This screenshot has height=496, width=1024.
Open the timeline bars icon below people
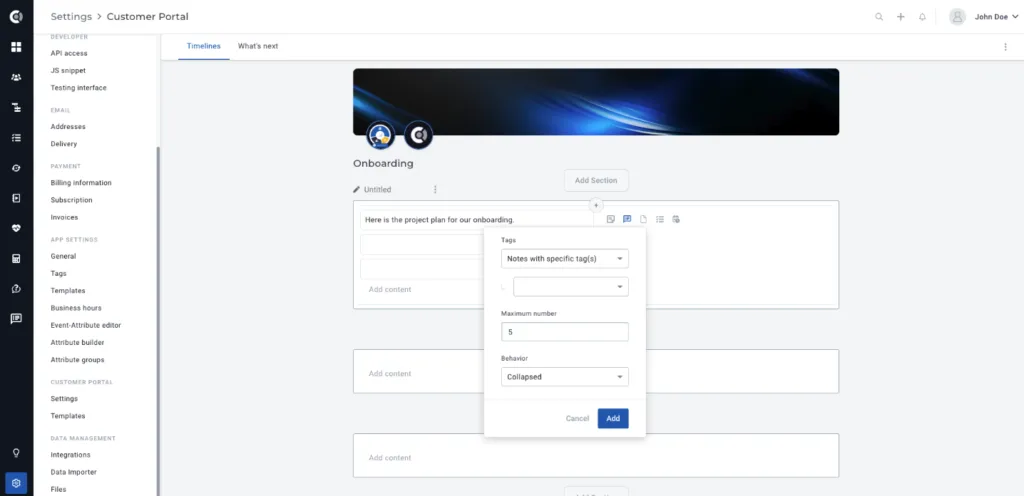16,107
